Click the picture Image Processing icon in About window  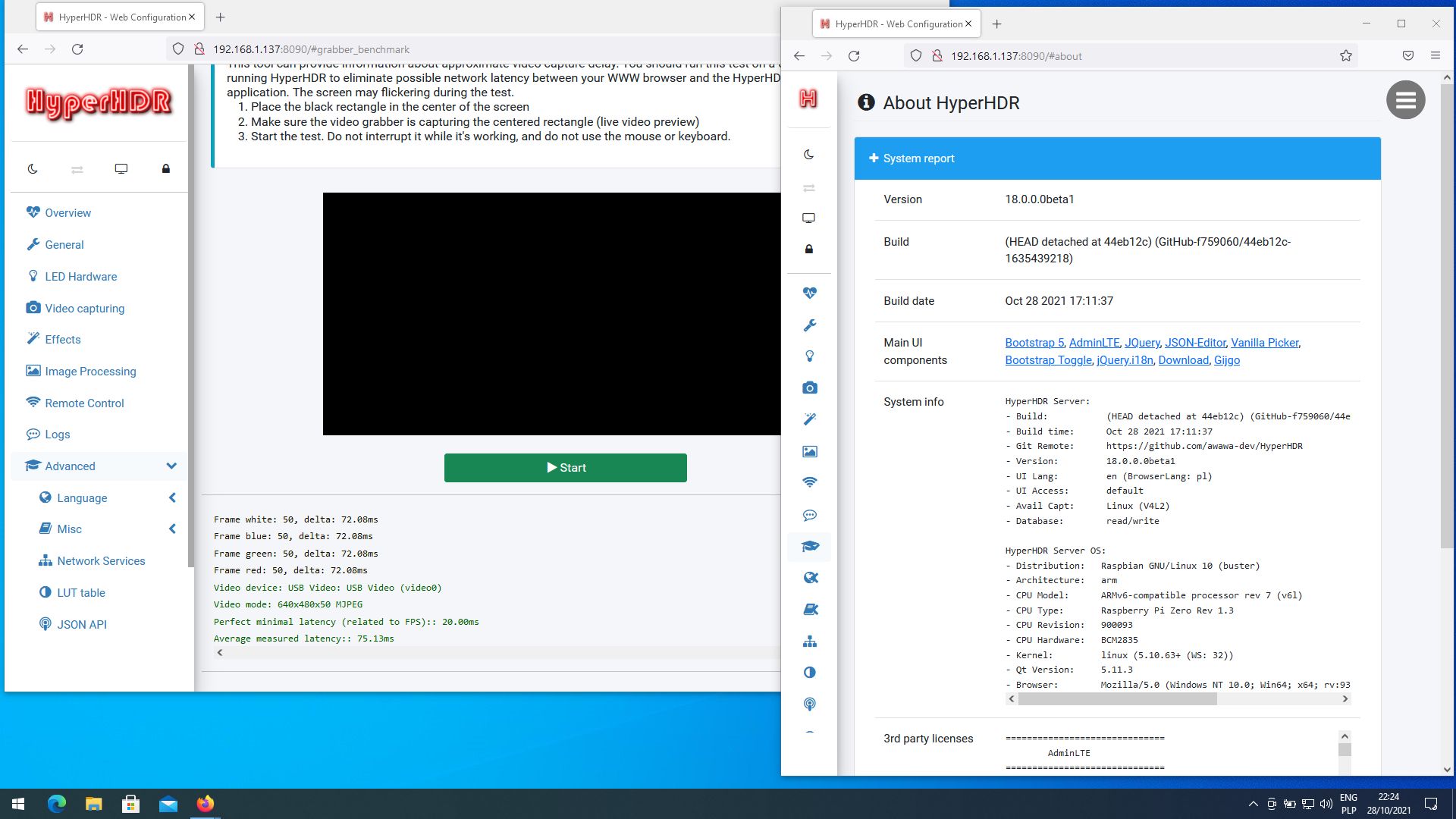coord(810,452)
